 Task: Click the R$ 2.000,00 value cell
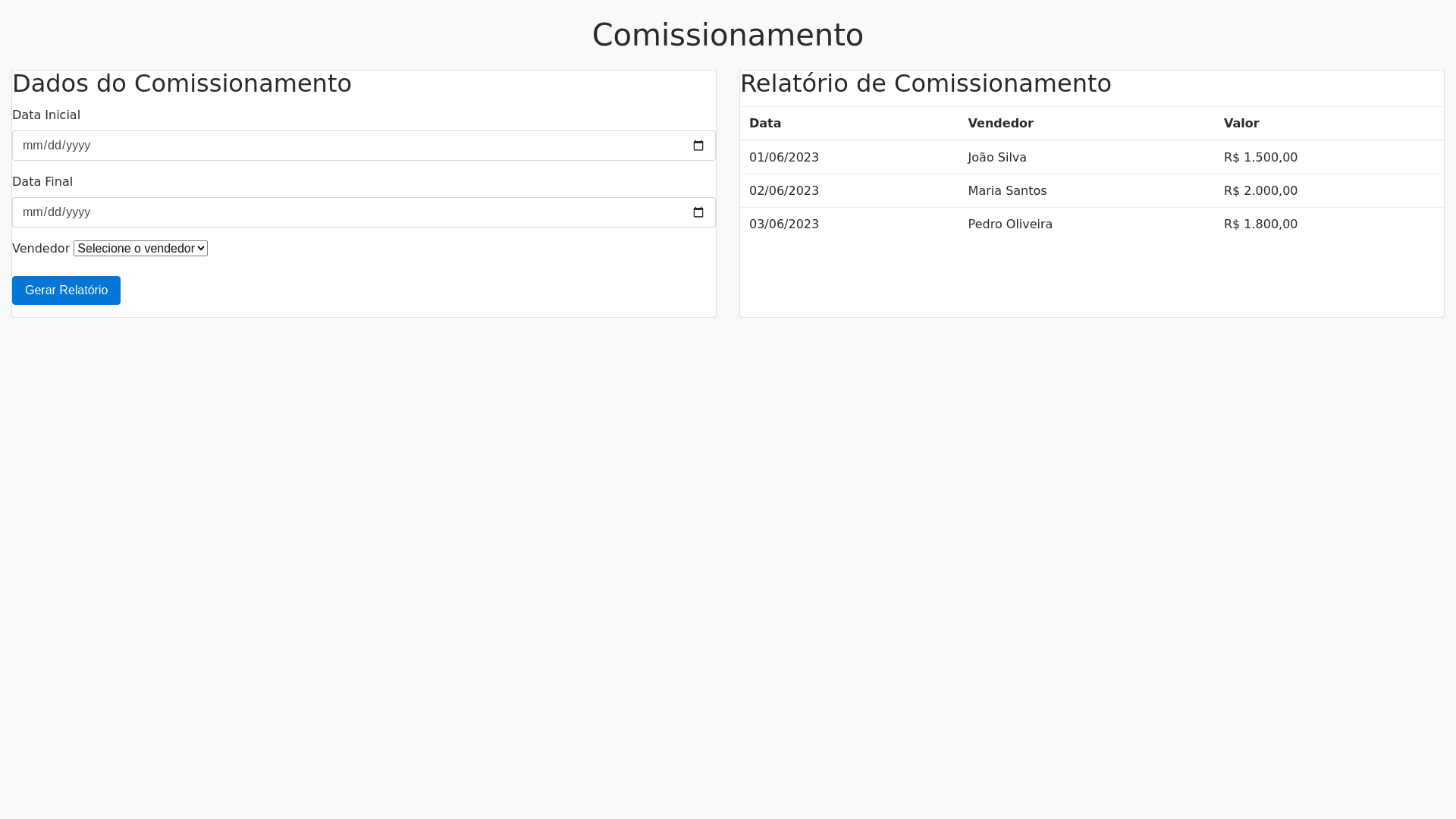click(x=1260, y=191)
